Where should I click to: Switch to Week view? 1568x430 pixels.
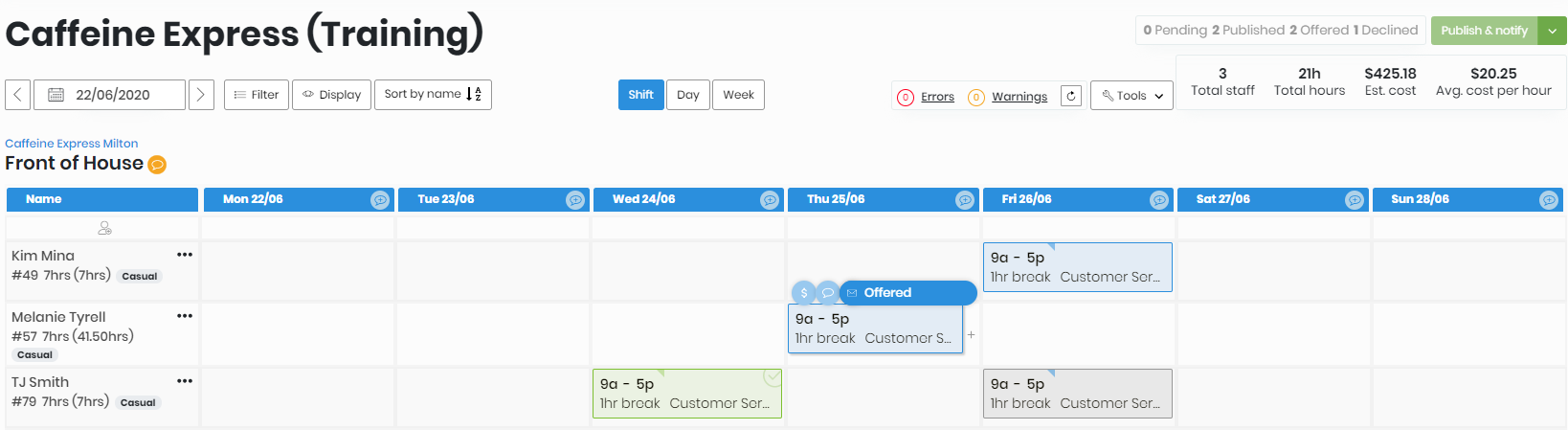(x=738, y=95)
